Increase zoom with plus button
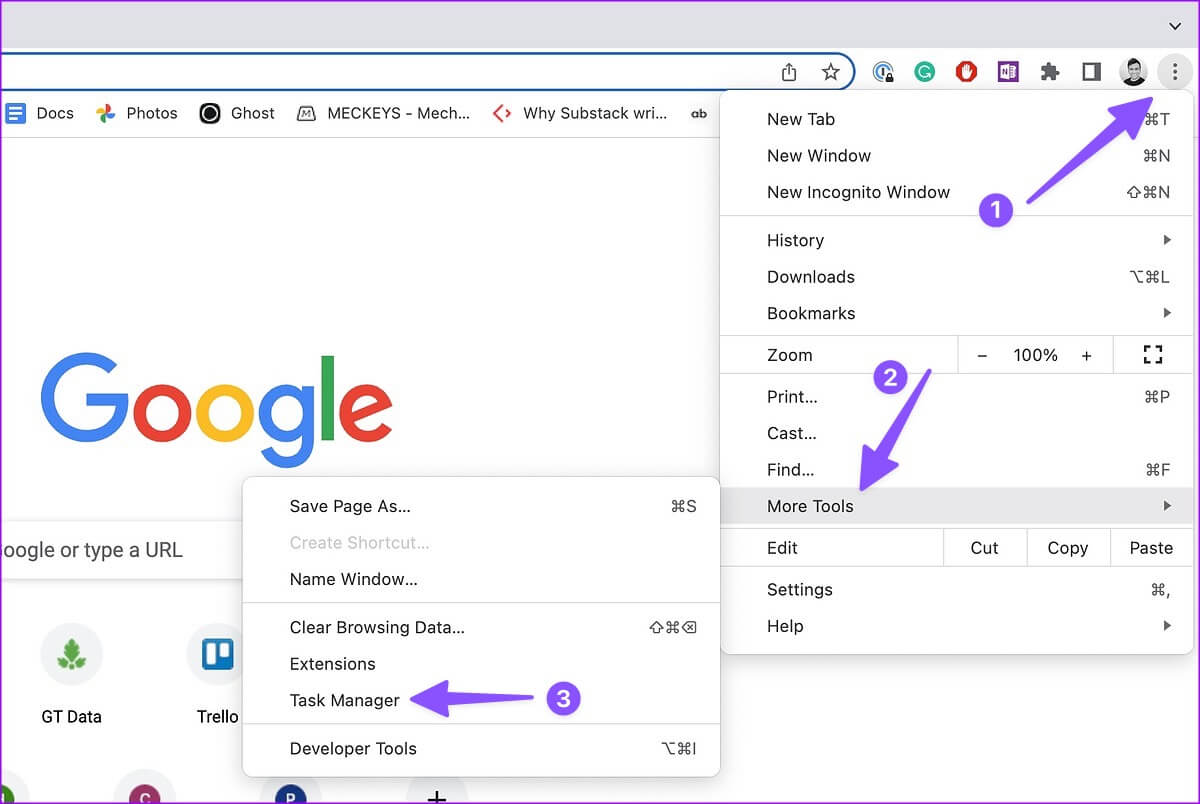1200x804 pixels. [x=1087, y=355]
